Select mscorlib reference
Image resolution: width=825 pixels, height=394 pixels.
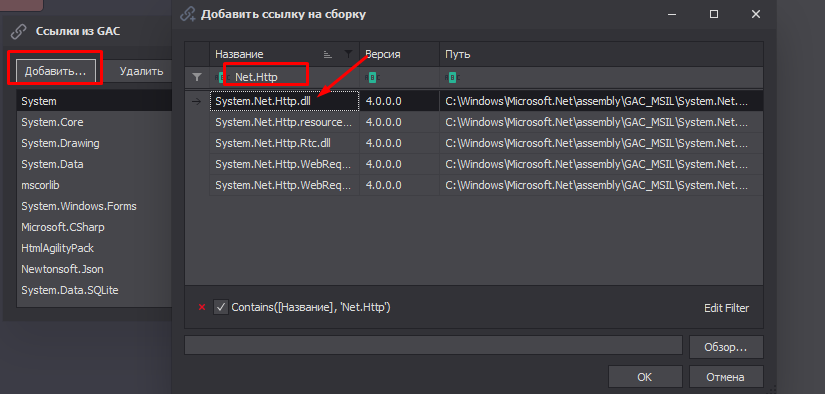(94, 185)
